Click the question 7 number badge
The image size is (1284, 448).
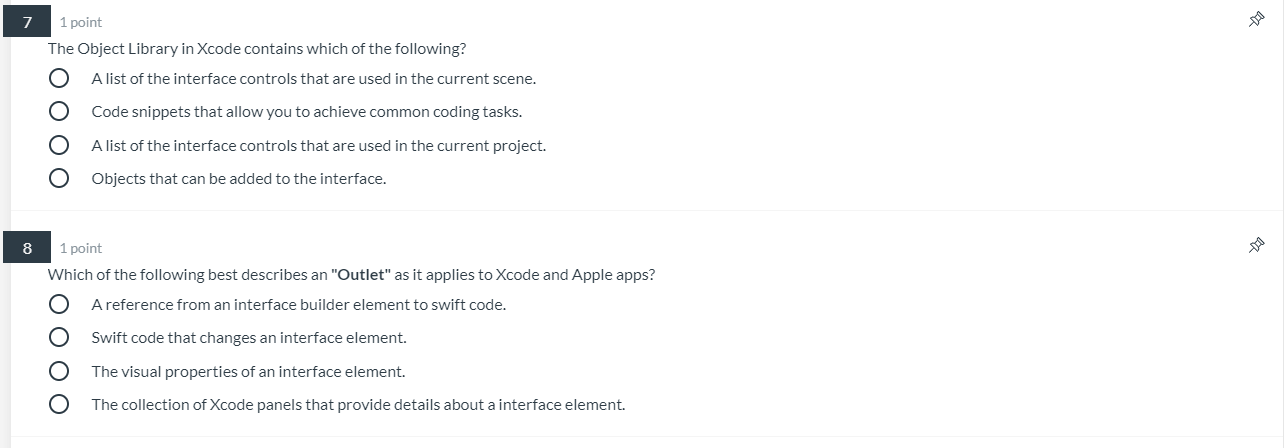tap(27, 22)
